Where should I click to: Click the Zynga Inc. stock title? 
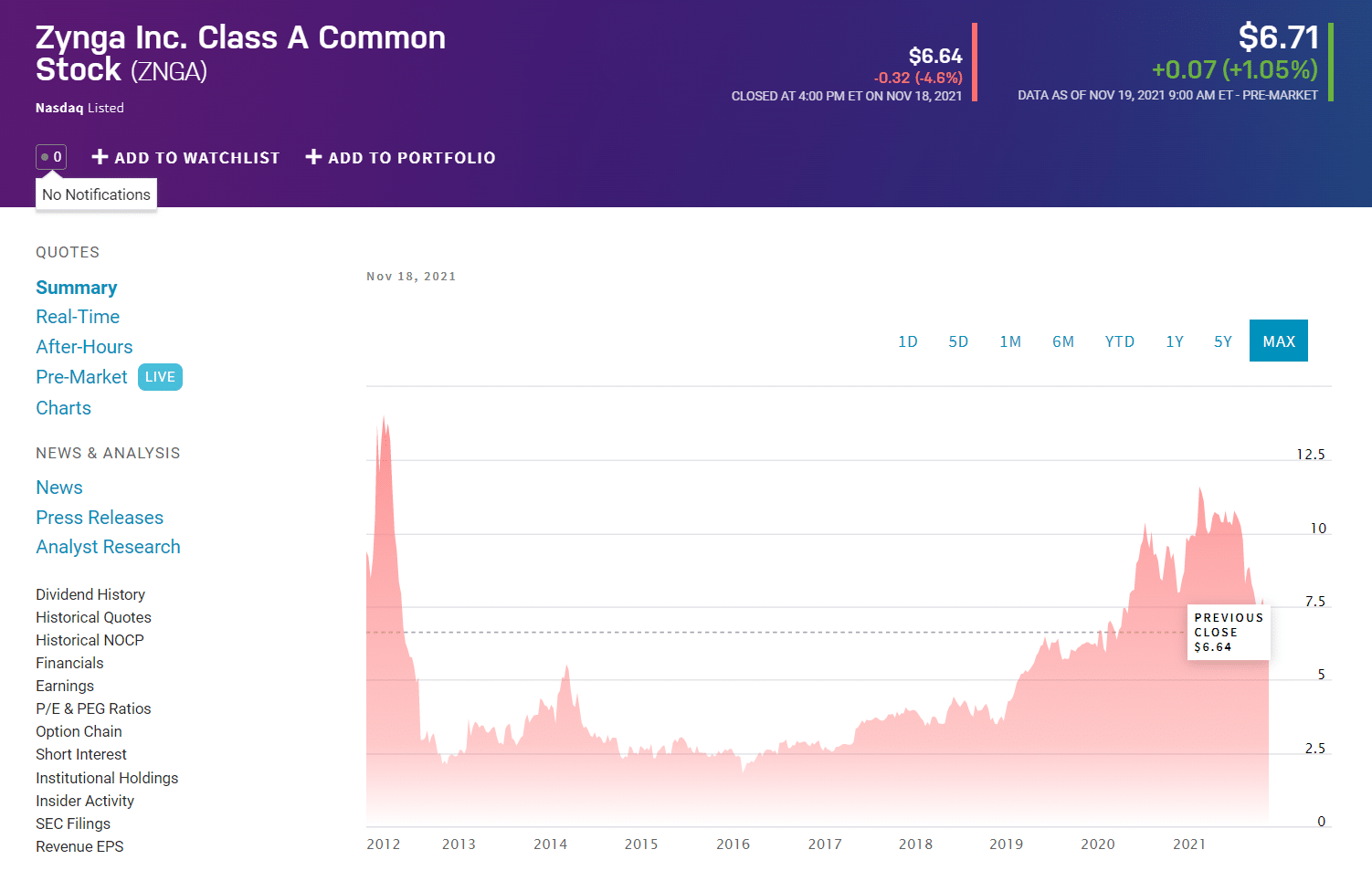(240, 53)
